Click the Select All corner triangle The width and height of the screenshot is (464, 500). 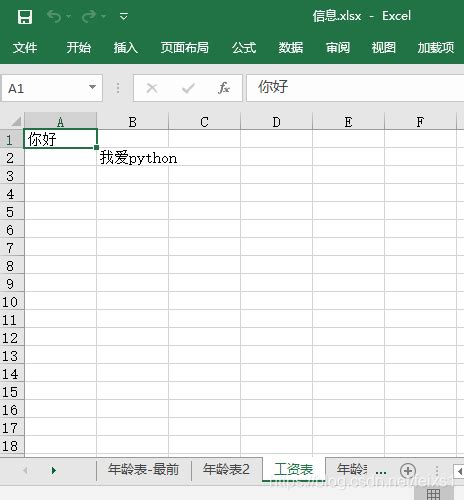tap(15, 121)
